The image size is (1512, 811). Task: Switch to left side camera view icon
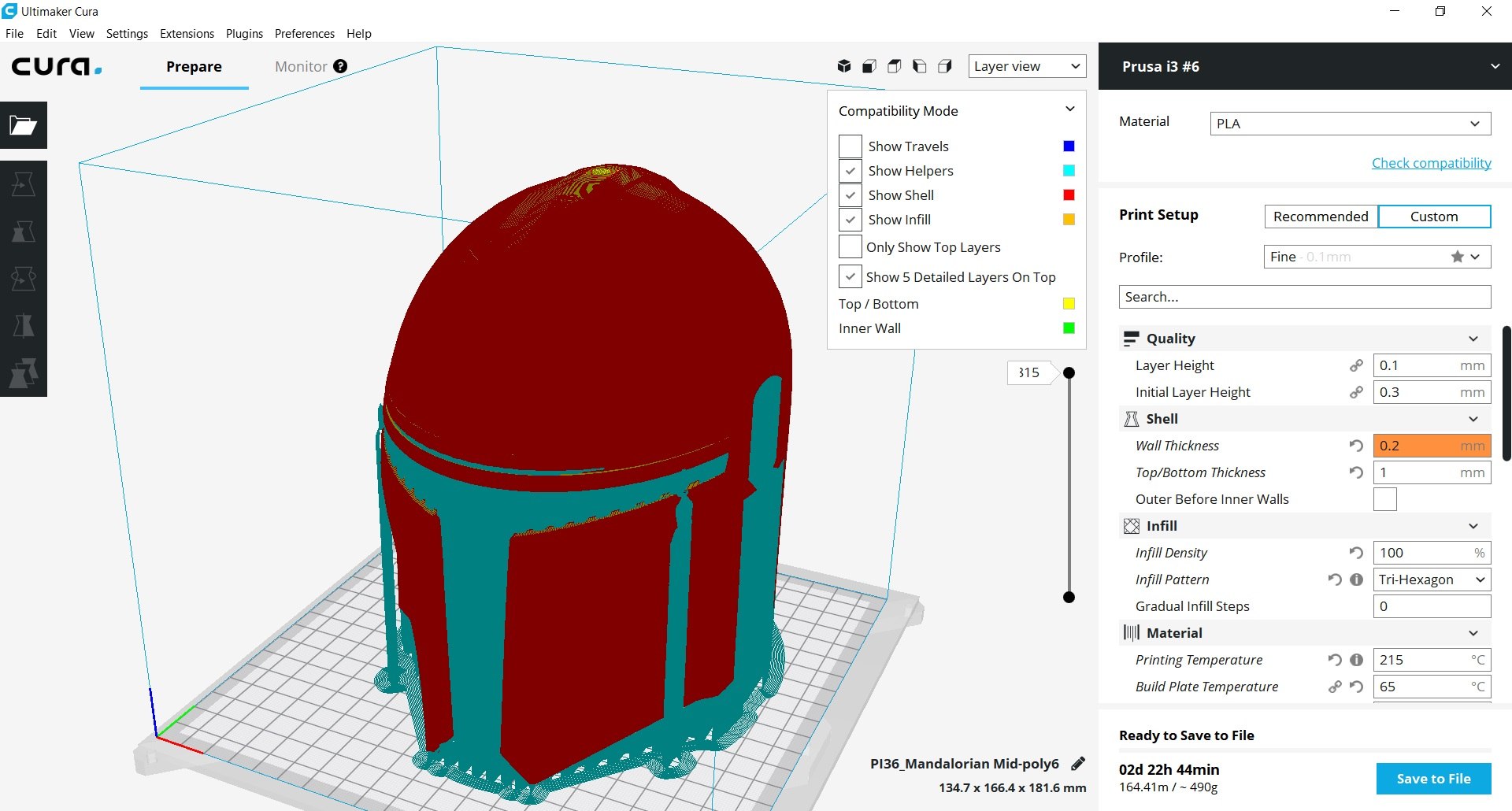pyautogui.click(x=920, y=66)
